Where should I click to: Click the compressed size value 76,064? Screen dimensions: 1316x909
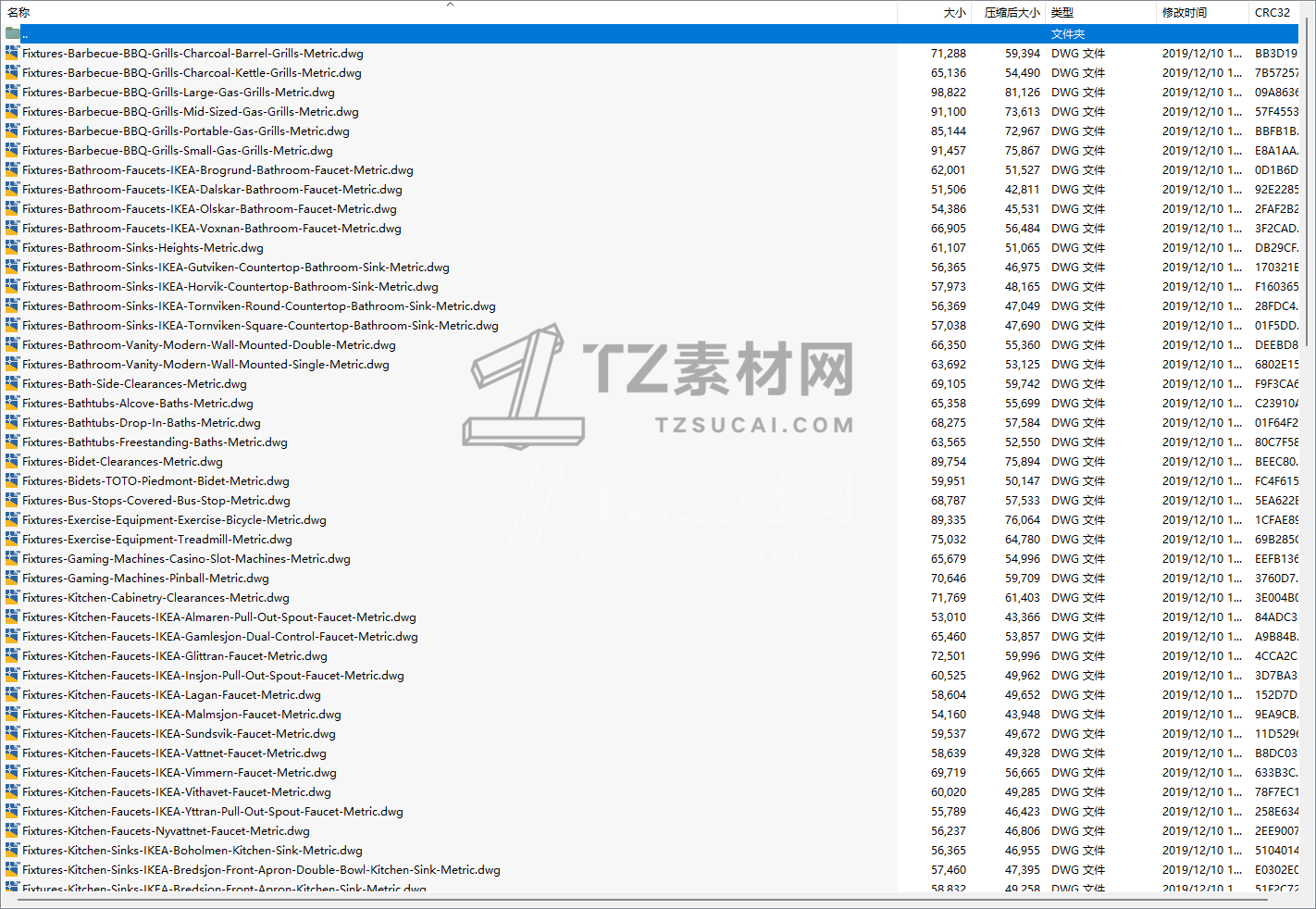point(1023,519)
